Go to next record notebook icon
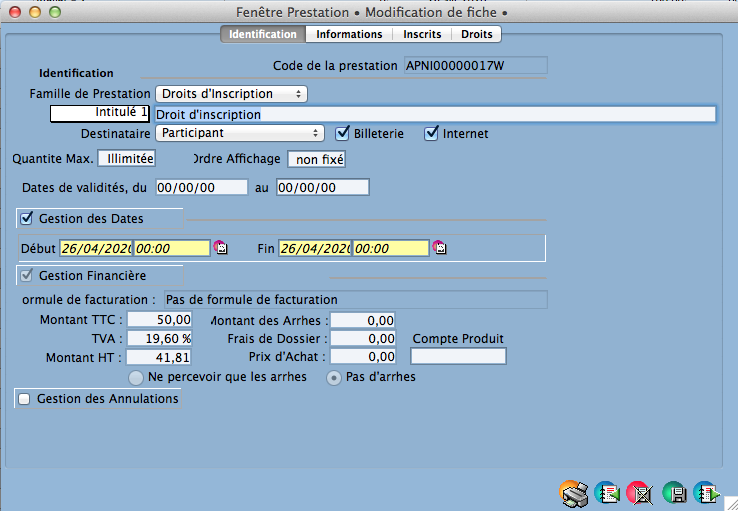This screenshot has width=738, height=511. tap(707, 493)
